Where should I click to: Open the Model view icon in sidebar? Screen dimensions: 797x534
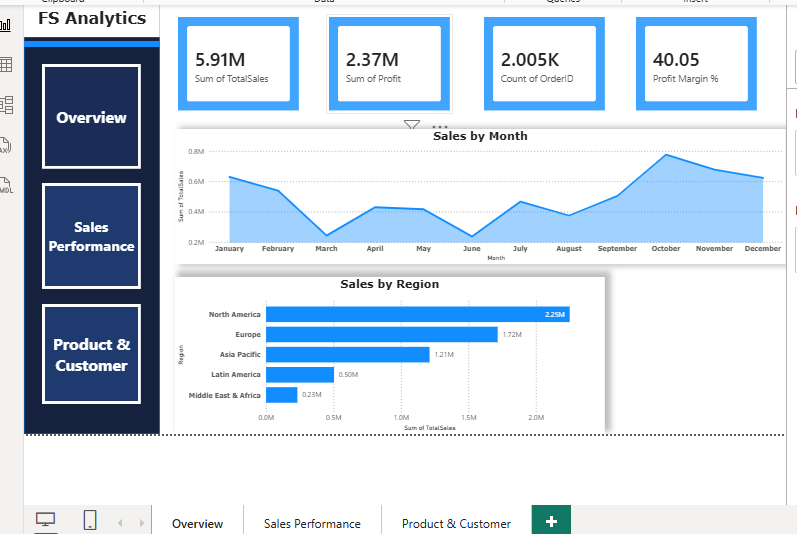(6, 105)
